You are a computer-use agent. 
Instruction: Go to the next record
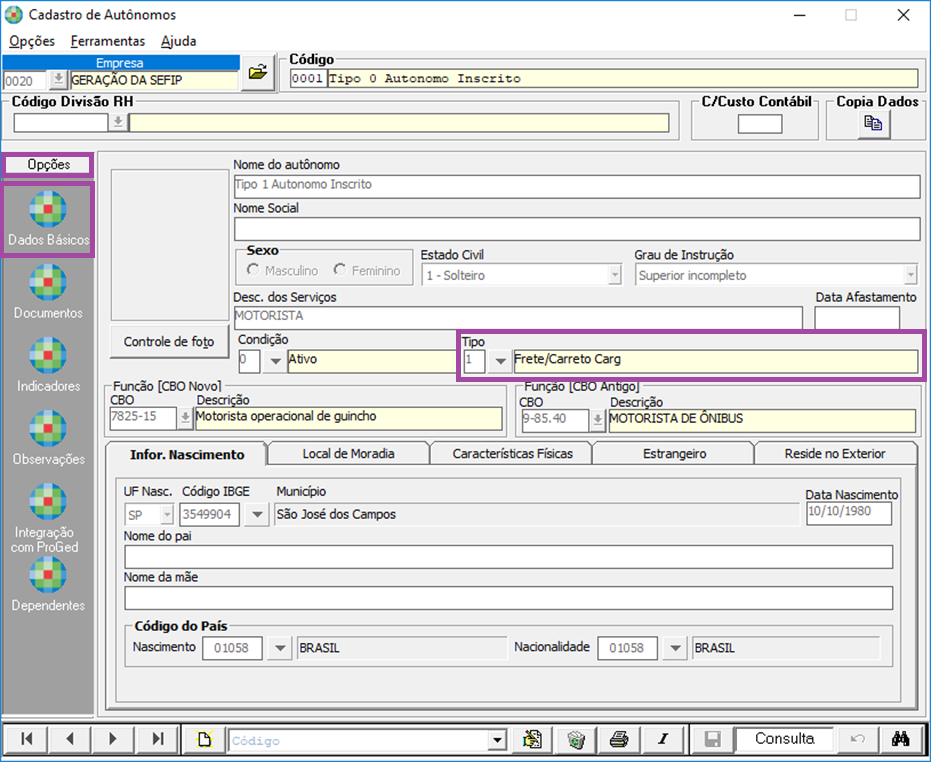113,739
